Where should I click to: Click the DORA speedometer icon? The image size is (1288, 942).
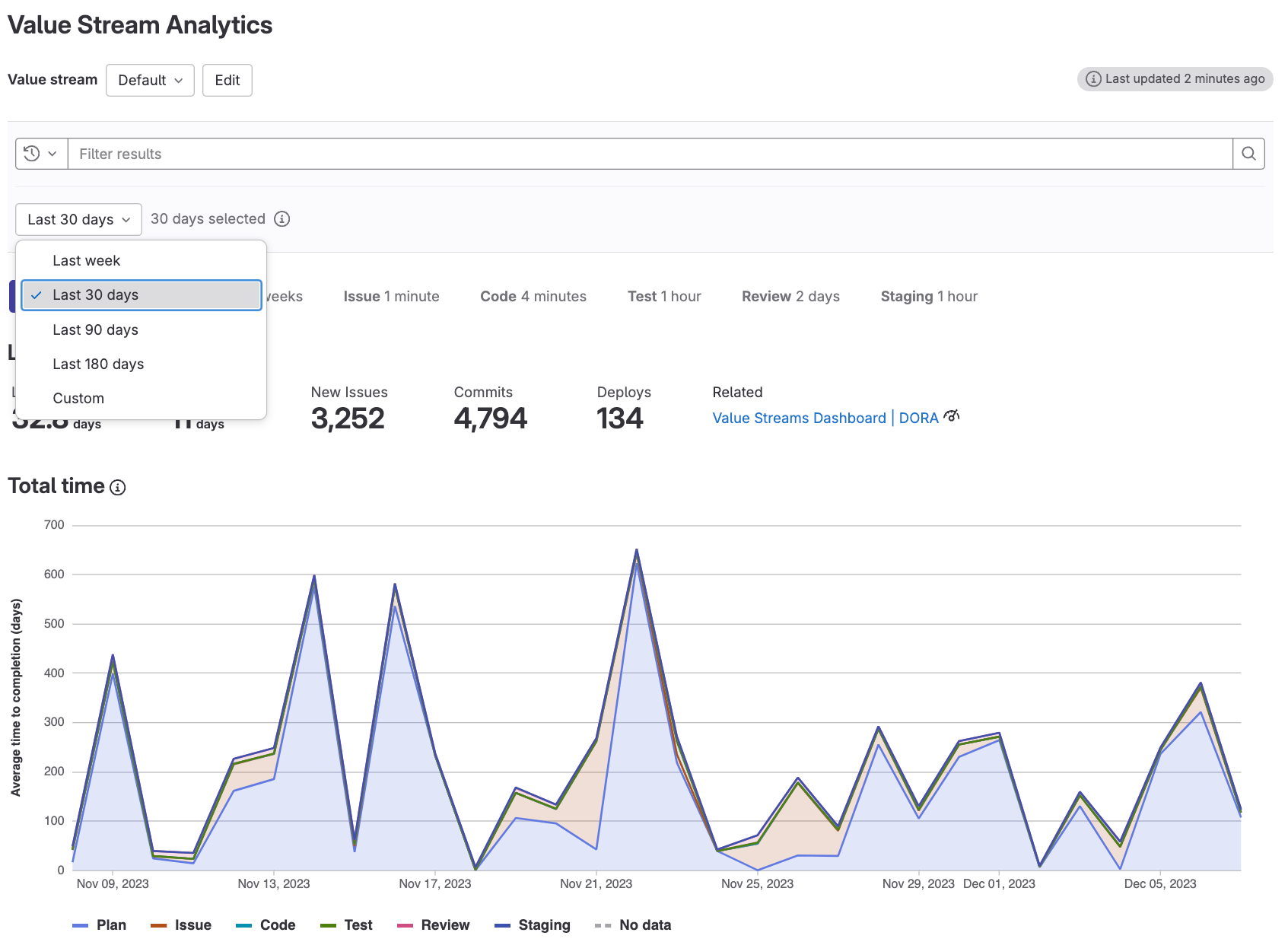951,416
